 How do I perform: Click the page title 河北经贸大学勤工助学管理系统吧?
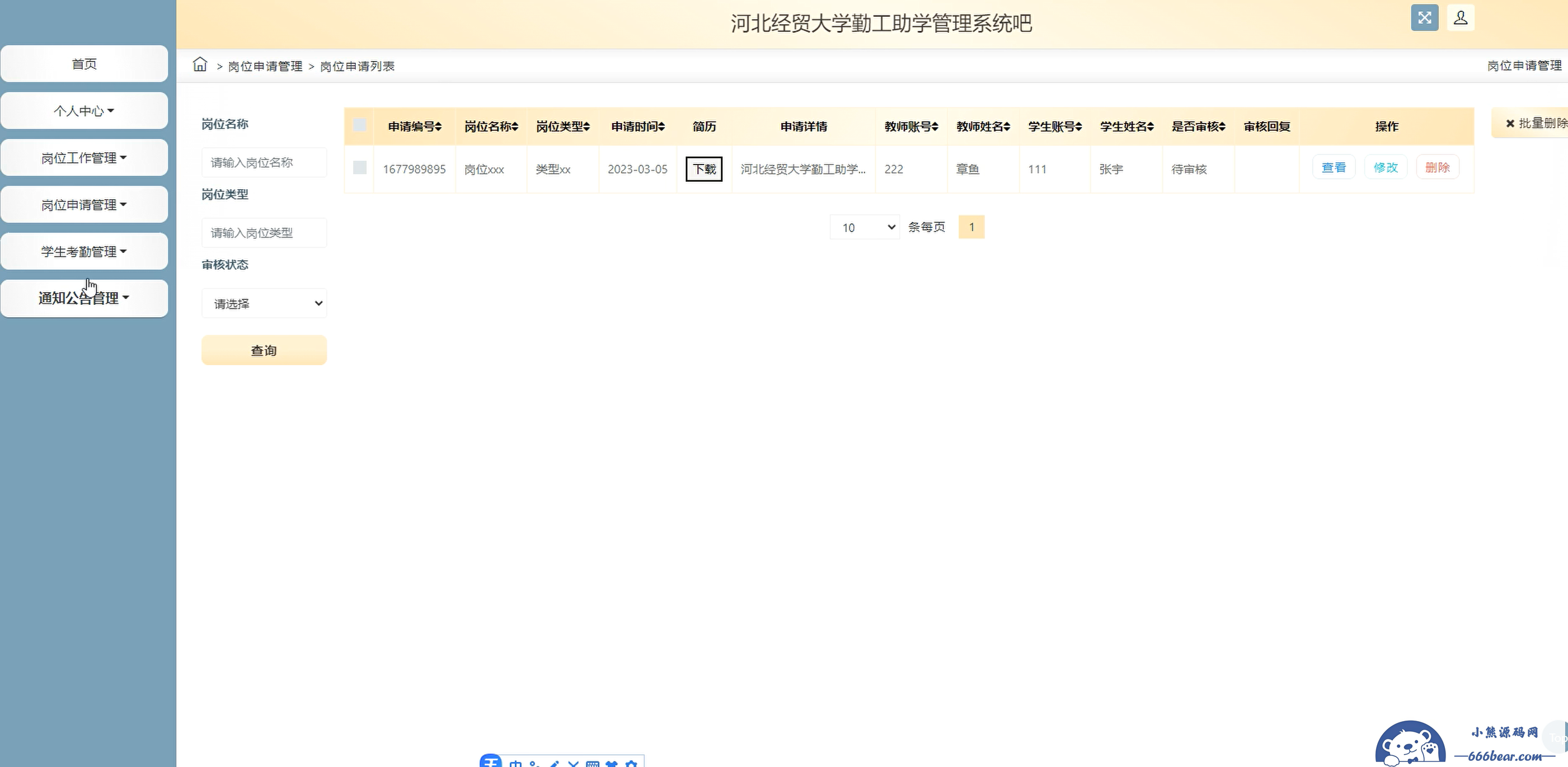[x=881, y=23]
